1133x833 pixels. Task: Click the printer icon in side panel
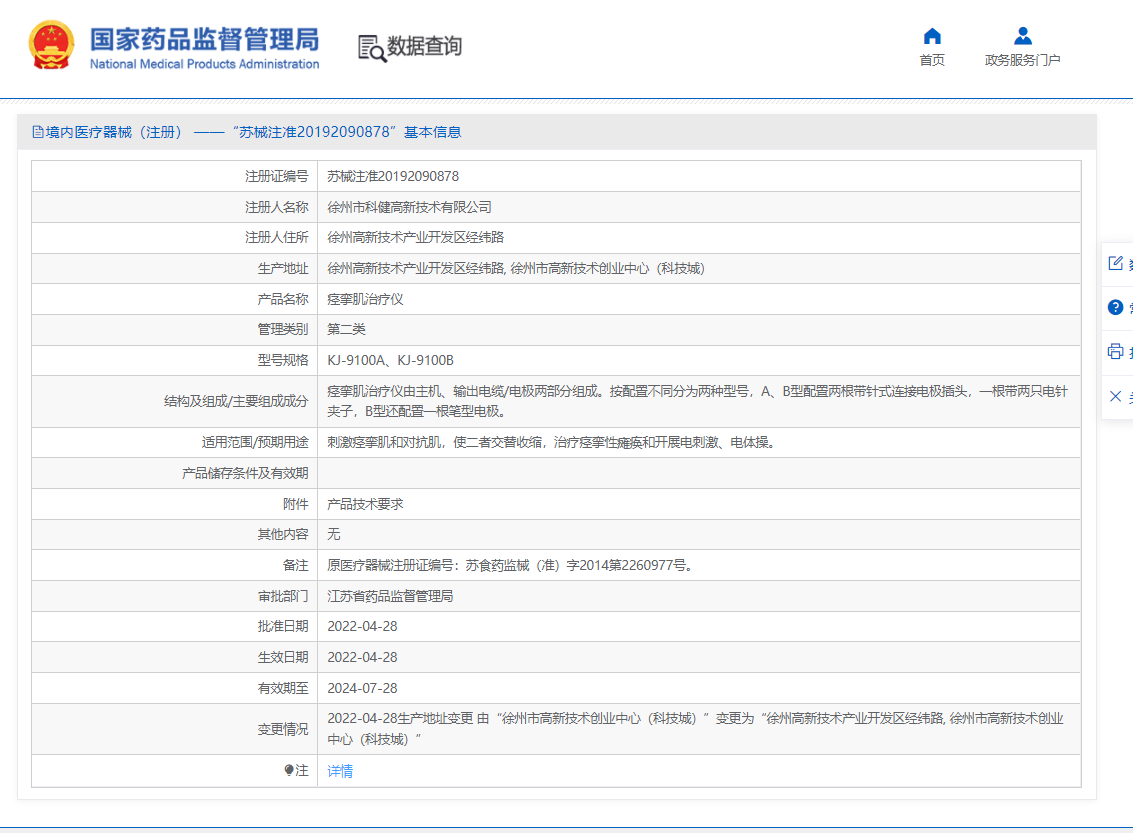(1116, 351)
